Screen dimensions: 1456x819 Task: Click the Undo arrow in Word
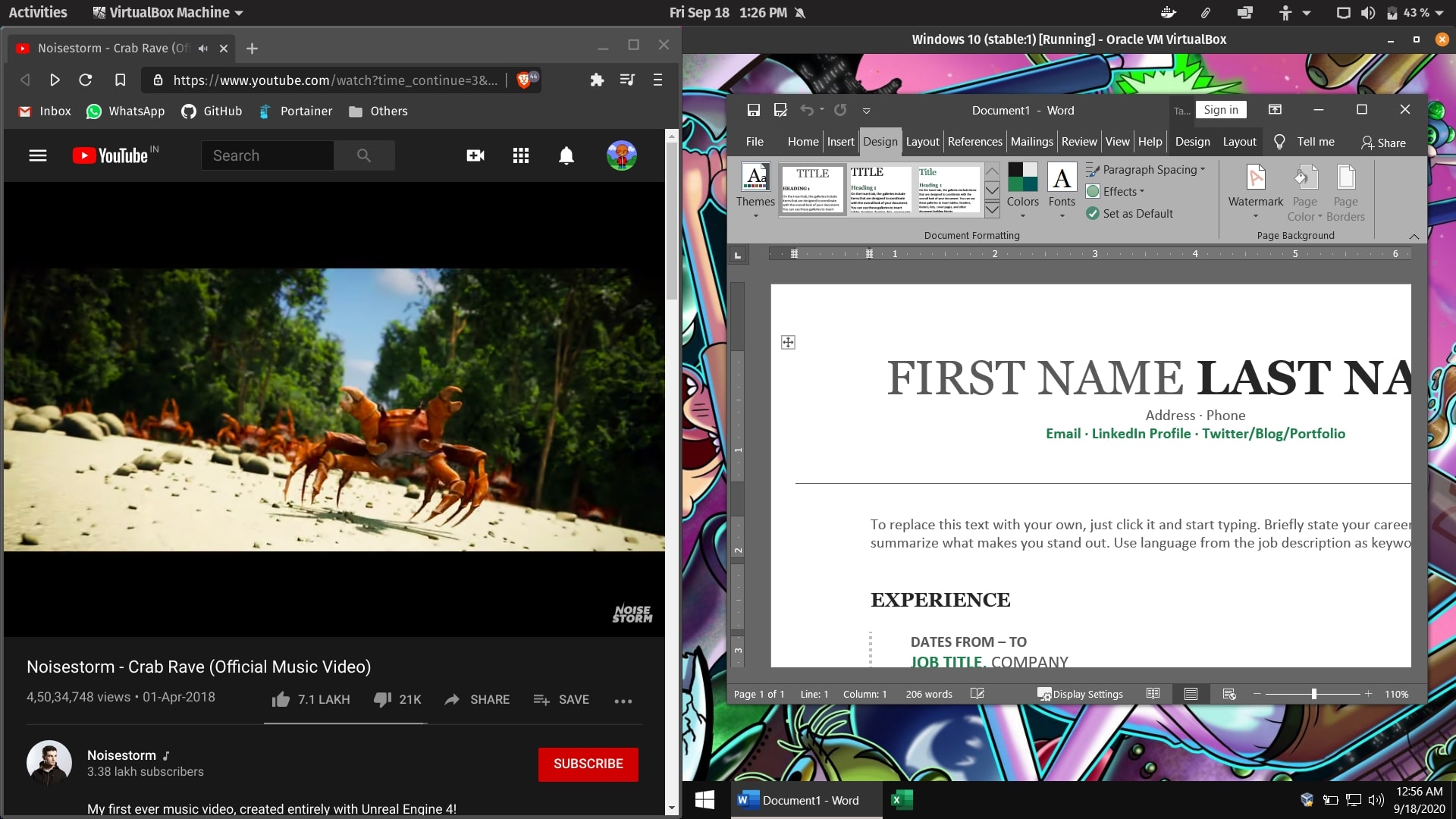807,110
